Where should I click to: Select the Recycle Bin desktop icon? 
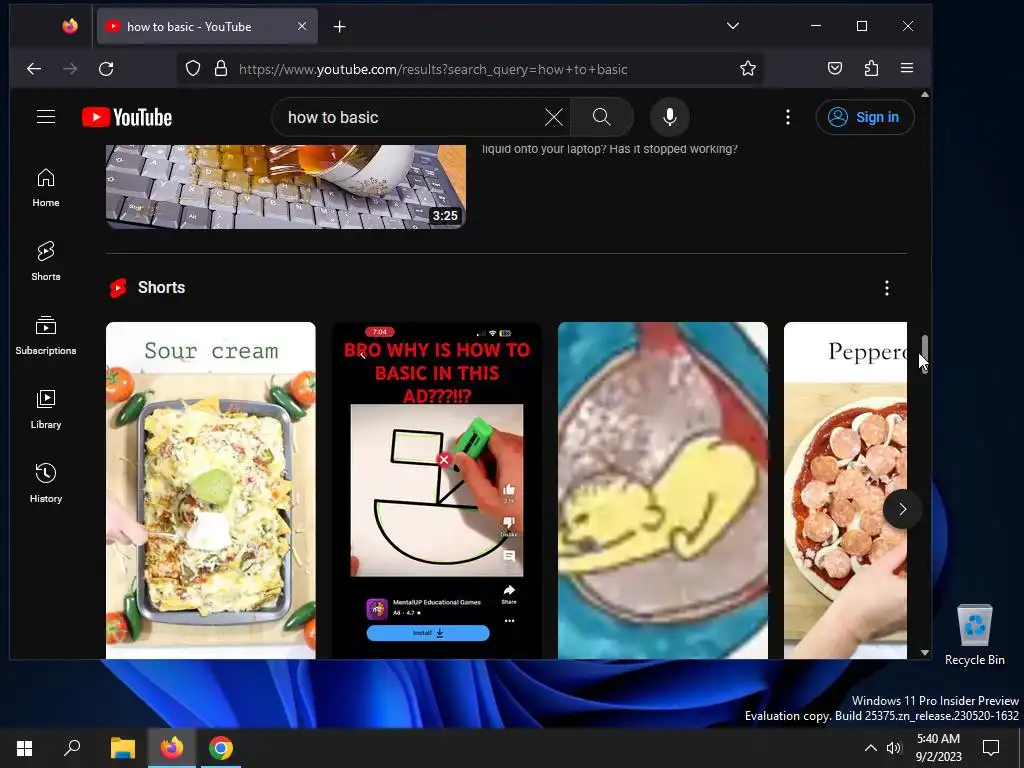974,635
